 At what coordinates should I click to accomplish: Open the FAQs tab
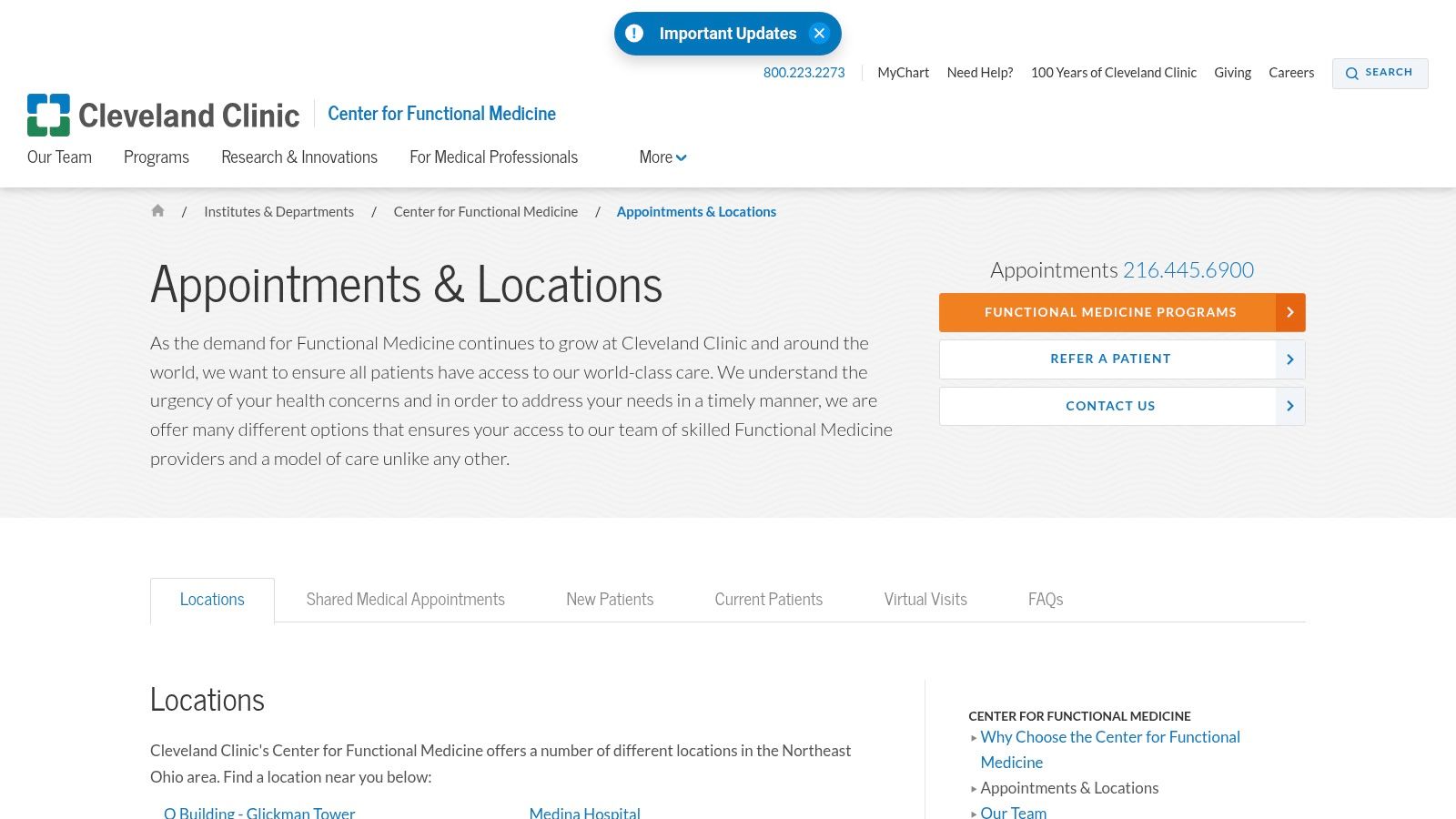click(x=1045, y=600)
